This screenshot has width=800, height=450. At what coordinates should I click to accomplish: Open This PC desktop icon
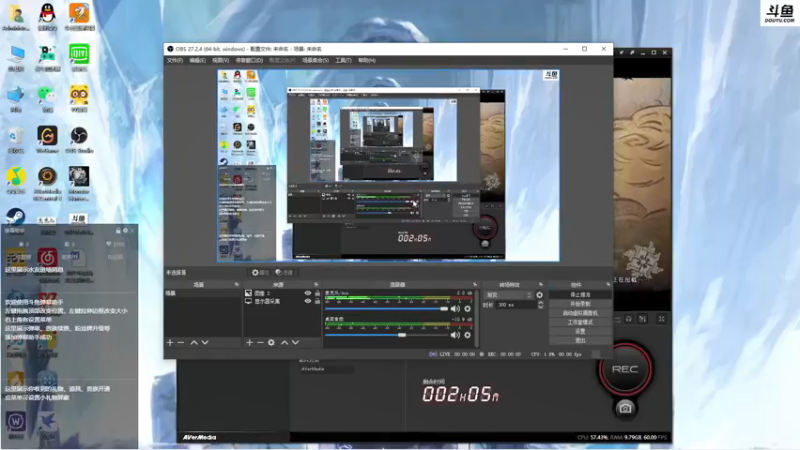[16, 57]
